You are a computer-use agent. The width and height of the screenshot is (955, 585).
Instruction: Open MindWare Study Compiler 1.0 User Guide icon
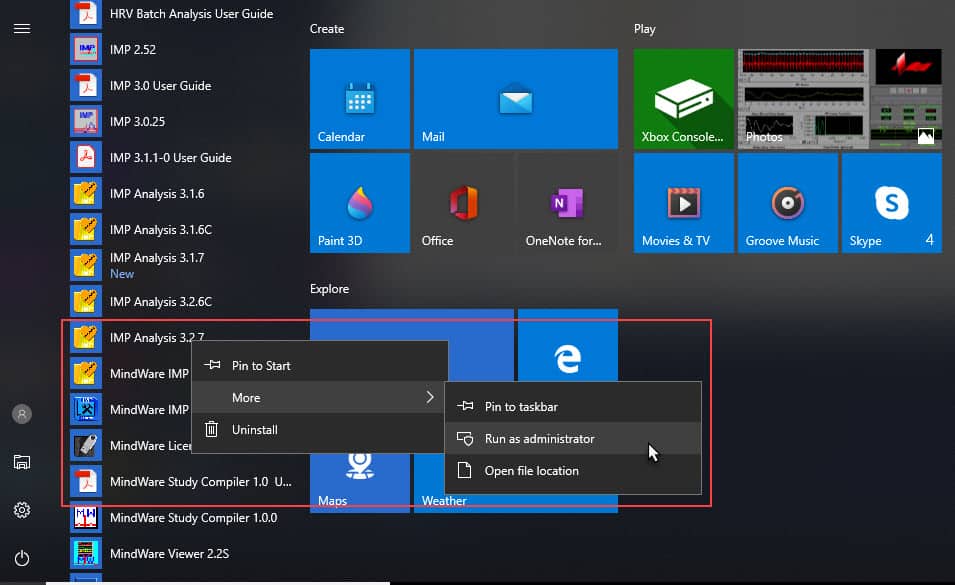pos(86,482)
